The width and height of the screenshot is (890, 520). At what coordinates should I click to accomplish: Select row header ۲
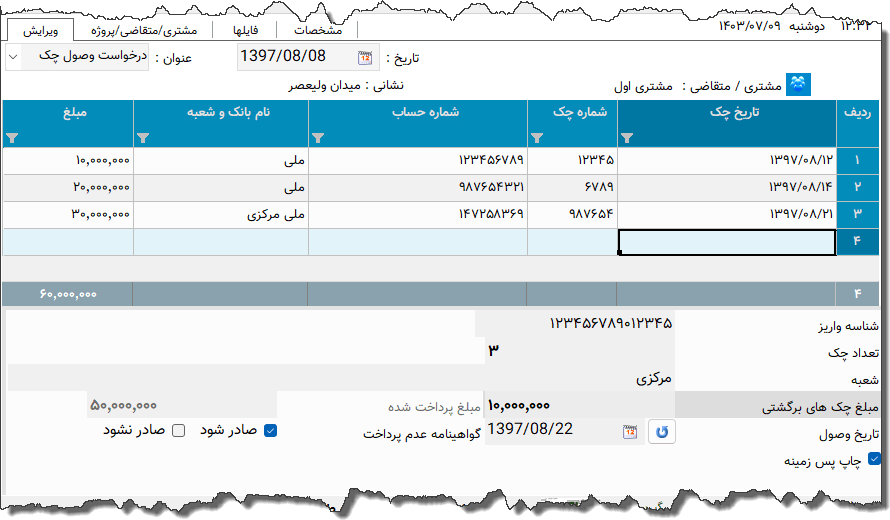click(858, 188)
